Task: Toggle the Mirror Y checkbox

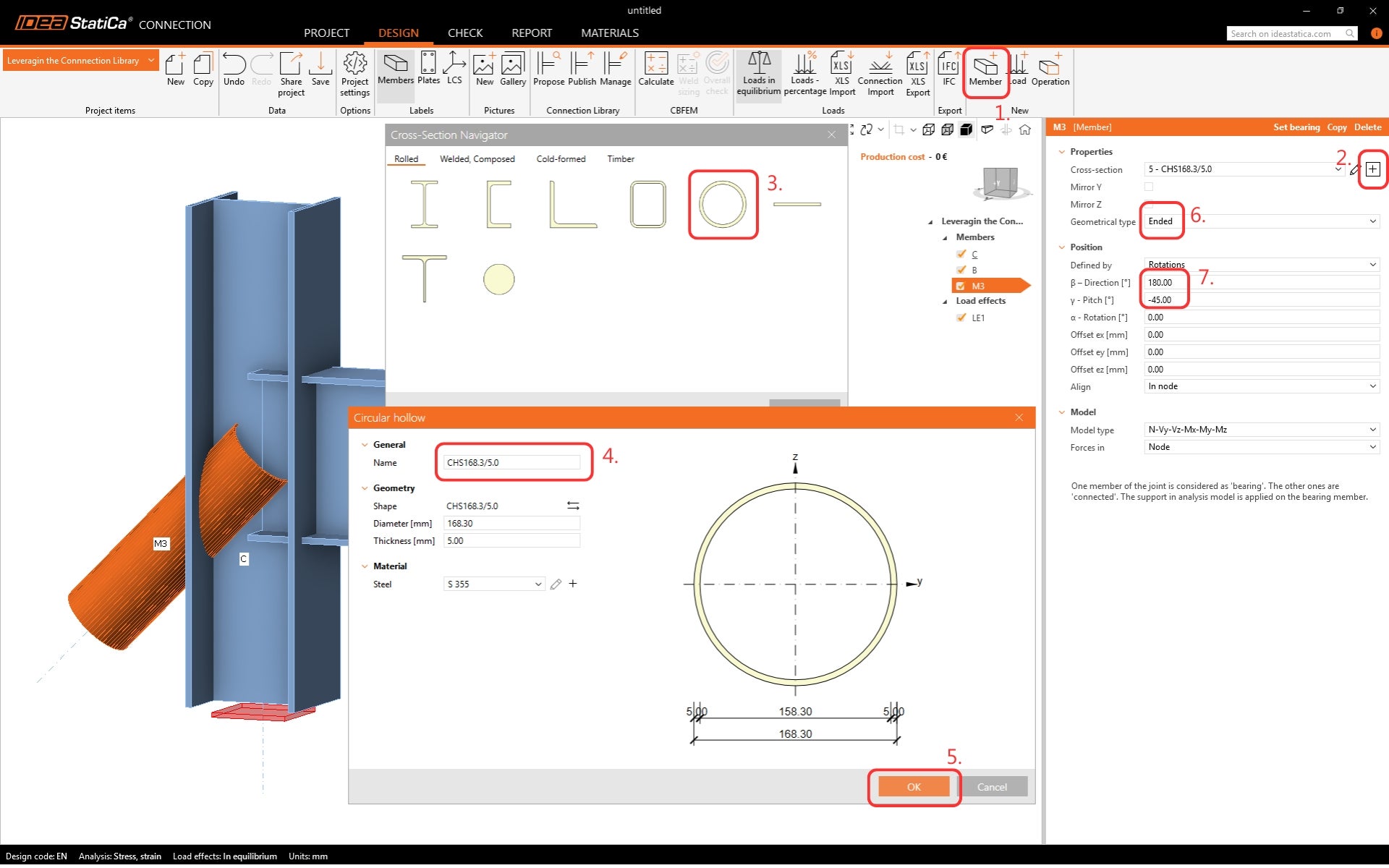Action: click(x=1149, y=187)
